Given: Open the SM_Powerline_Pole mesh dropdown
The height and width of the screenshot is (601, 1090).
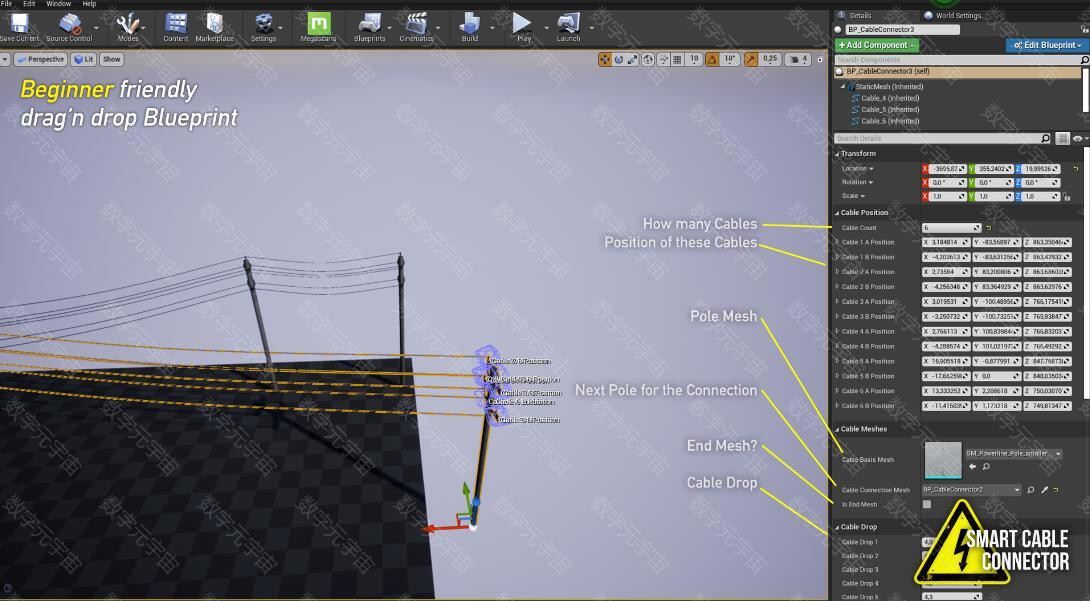Looking at the screenshot, I should point(1014,454).
